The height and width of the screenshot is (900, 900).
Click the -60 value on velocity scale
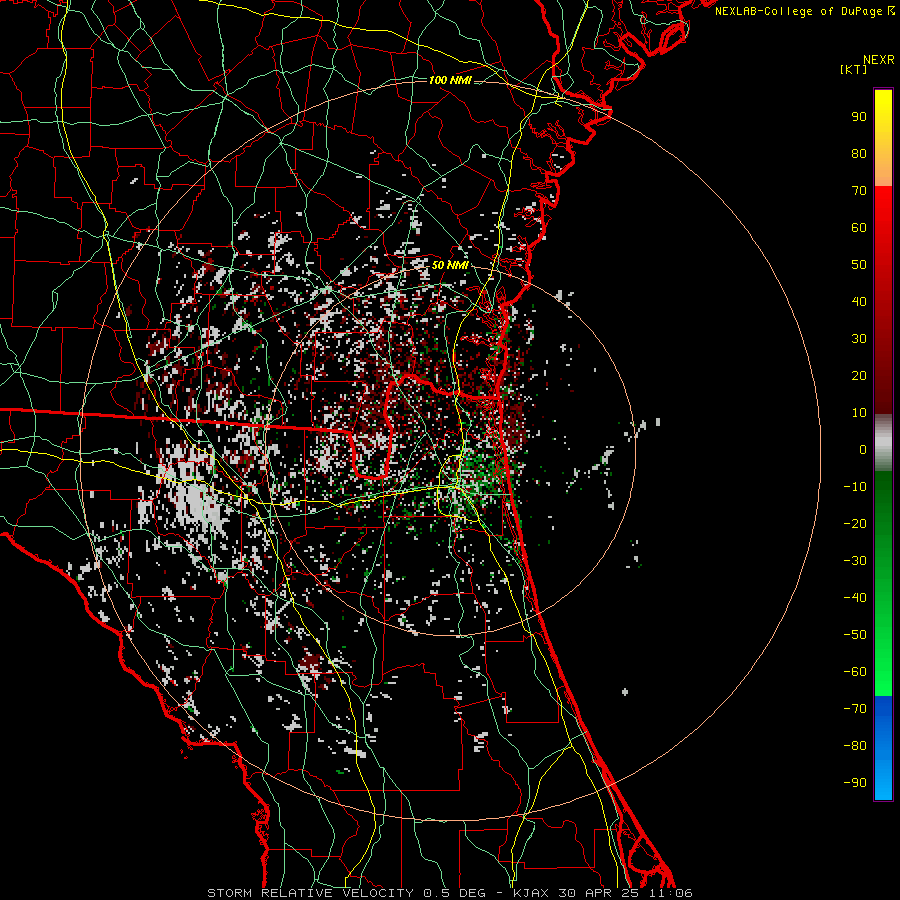855,672
